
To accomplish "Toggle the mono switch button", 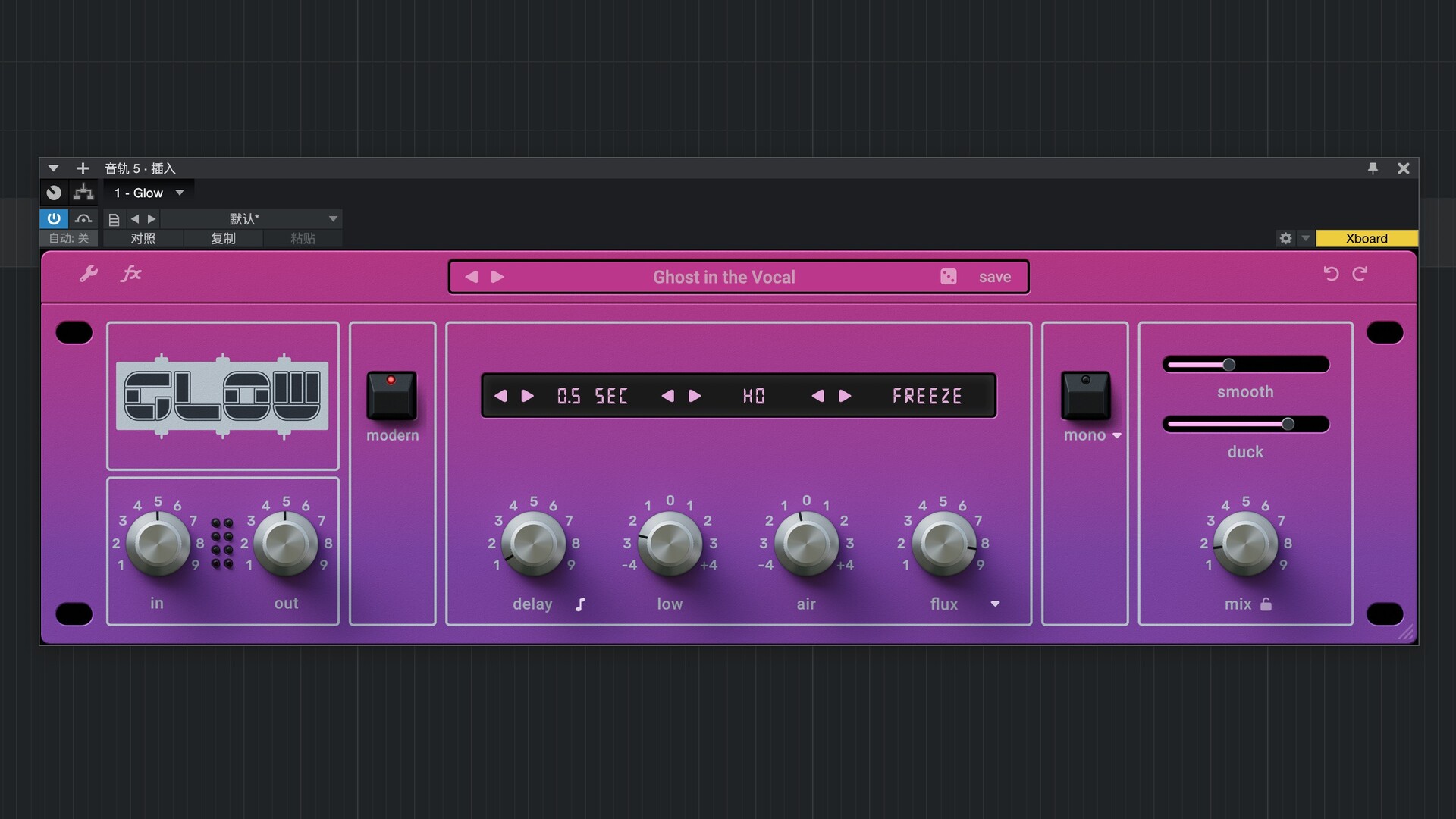I will 1085,395.
